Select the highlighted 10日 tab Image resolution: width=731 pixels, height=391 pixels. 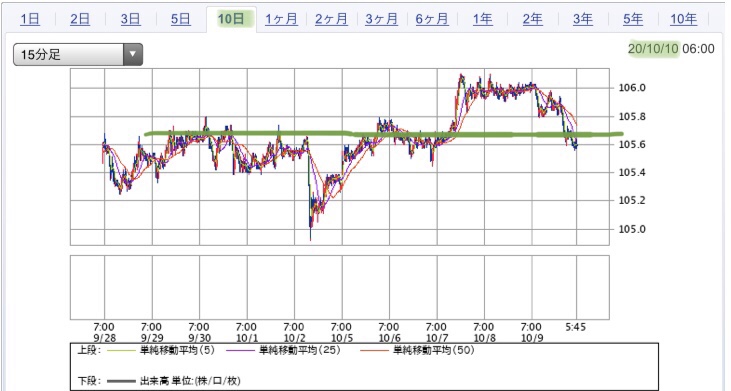[231, 19]
